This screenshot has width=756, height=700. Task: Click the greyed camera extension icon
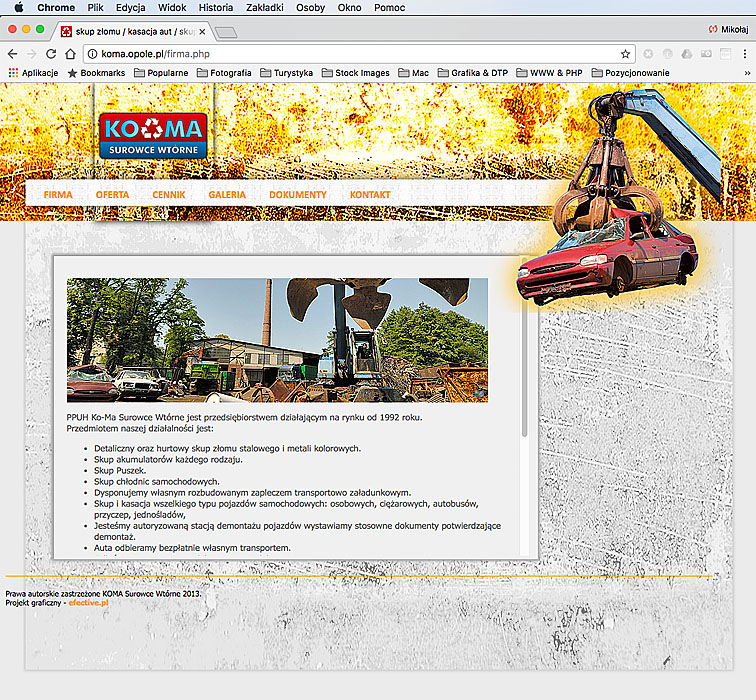(x=706, y=54)
